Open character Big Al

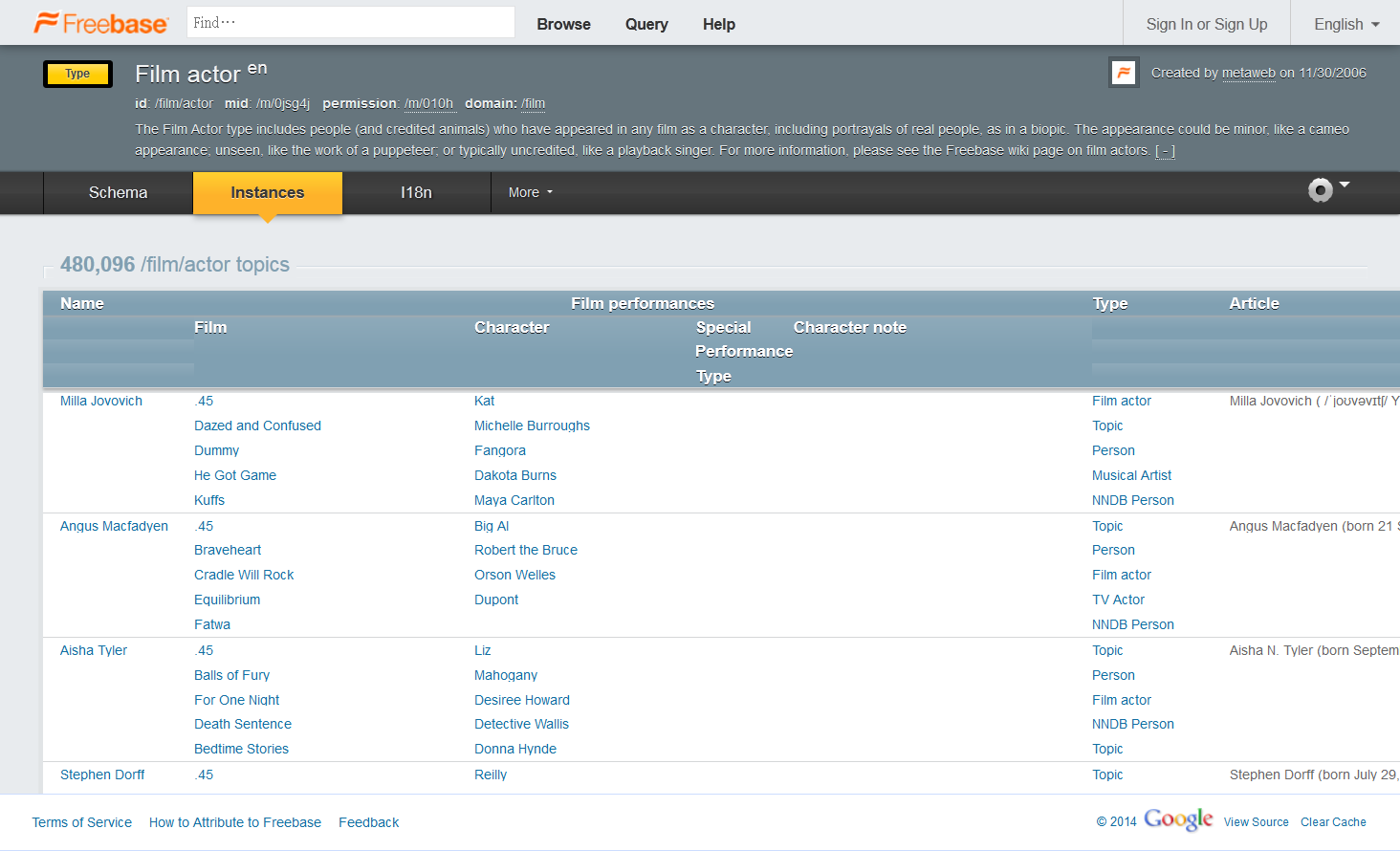click(492, 526)
